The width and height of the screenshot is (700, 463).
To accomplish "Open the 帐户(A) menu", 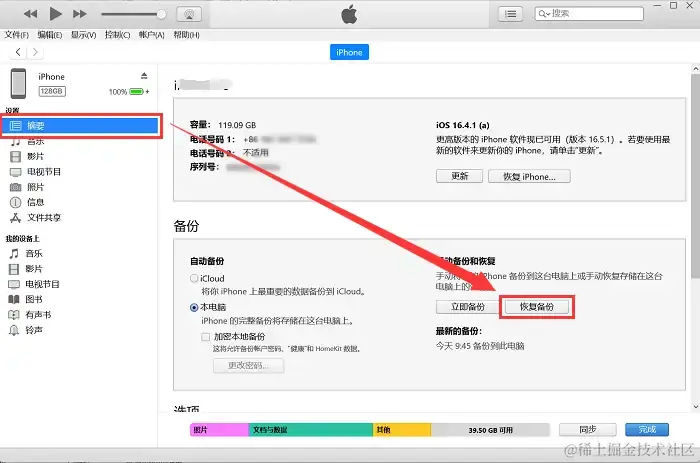I will click(152, 35).
